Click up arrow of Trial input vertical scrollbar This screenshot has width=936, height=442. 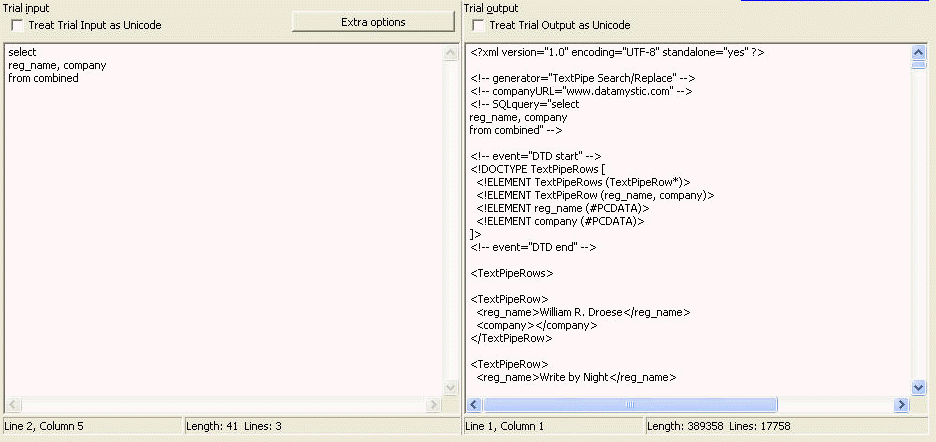point(449,53)
